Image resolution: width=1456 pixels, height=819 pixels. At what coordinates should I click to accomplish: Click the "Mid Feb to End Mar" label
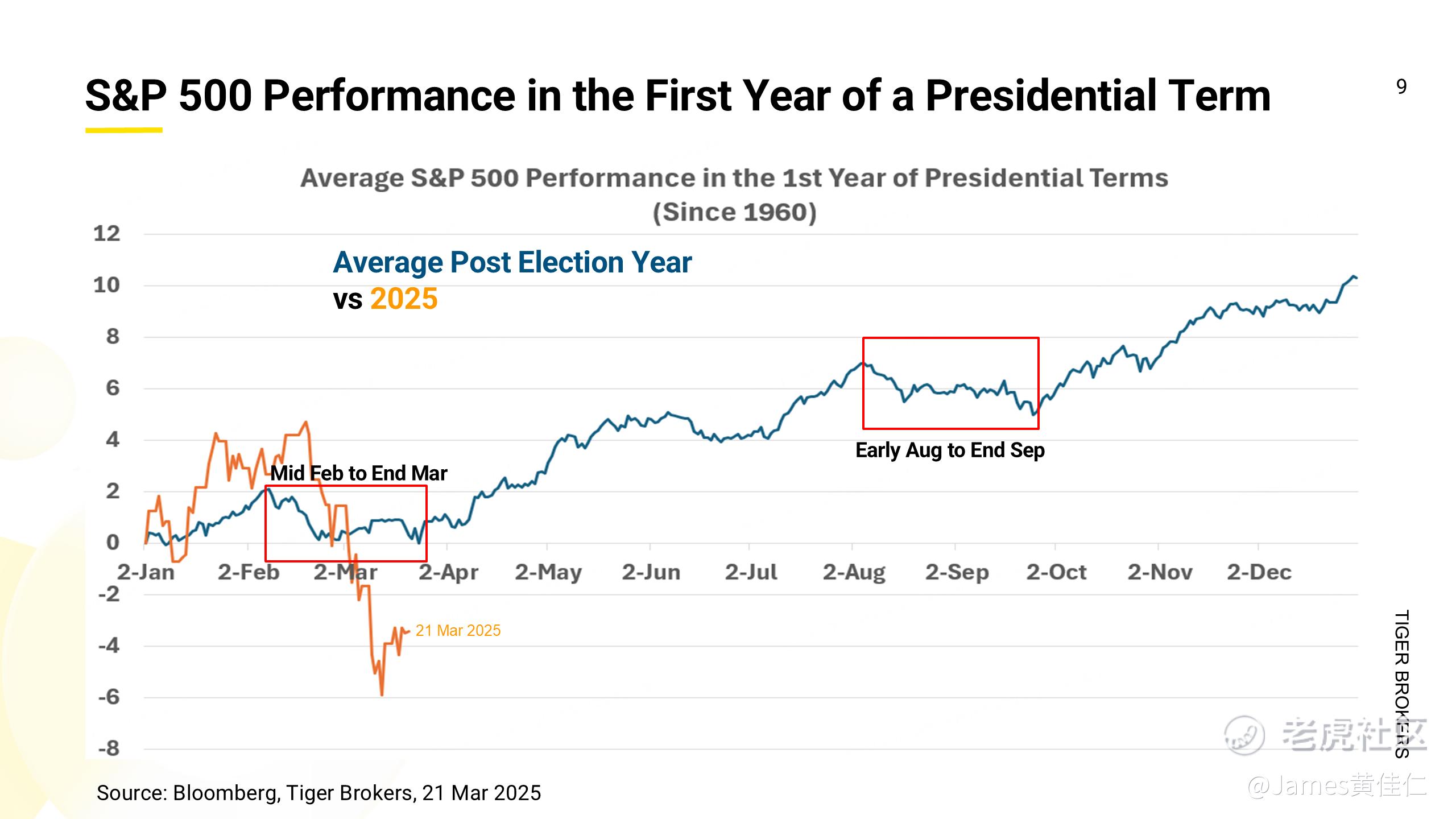click(358, 473)
